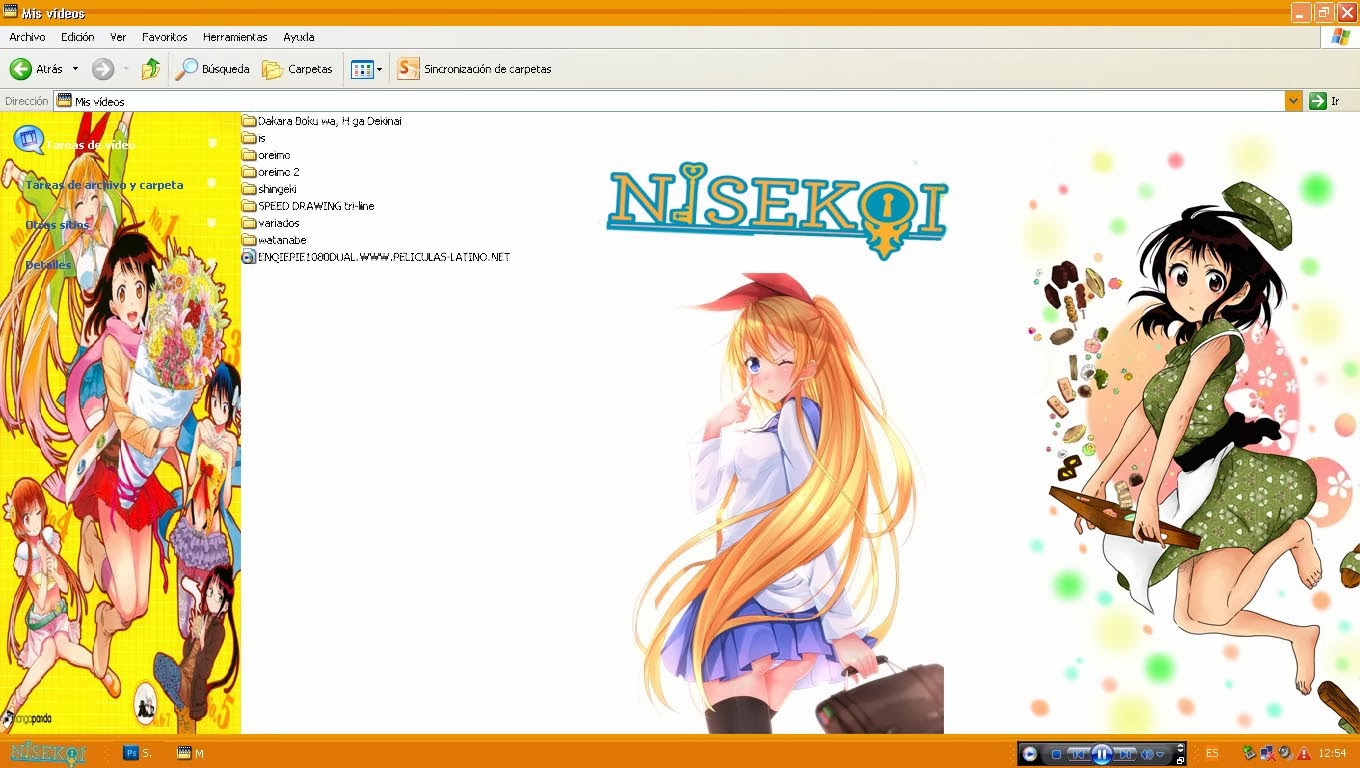Click the Detalles header text
Viewport: 1360px width, 768px height.
[48, 265]
